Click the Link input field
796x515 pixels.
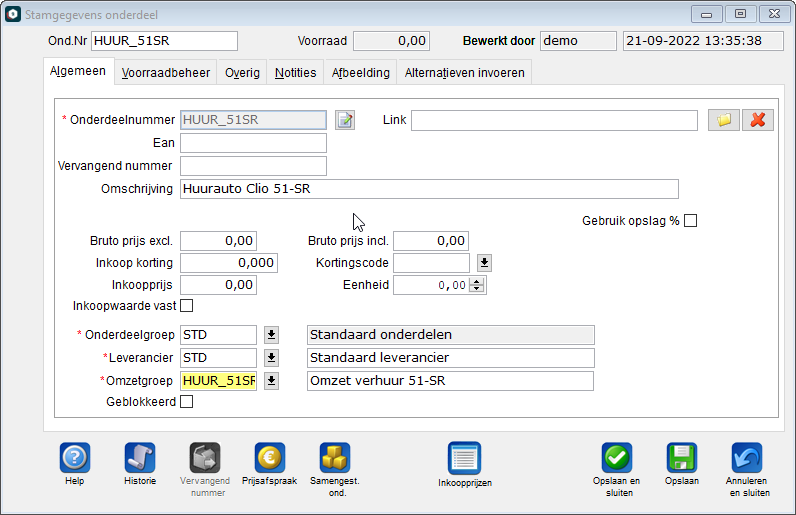(x=554, y=120)
